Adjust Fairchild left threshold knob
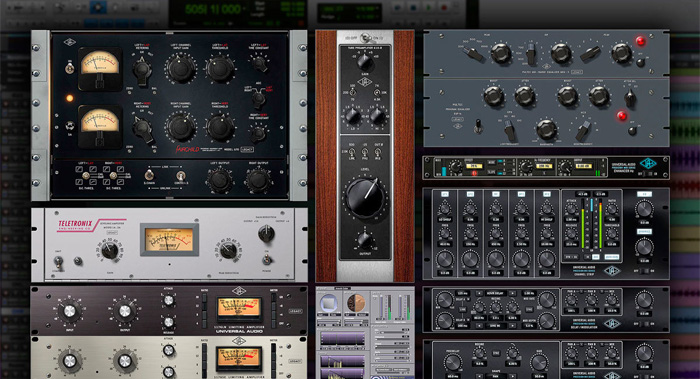This screenshot has height=379, width=700. 220,69
